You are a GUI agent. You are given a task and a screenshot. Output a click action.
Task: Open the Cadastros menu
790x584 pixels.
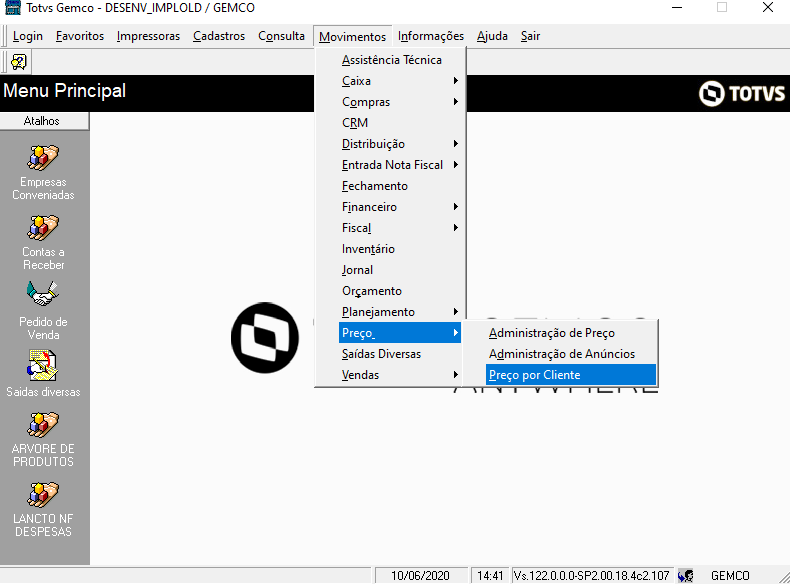coord(219,36)
